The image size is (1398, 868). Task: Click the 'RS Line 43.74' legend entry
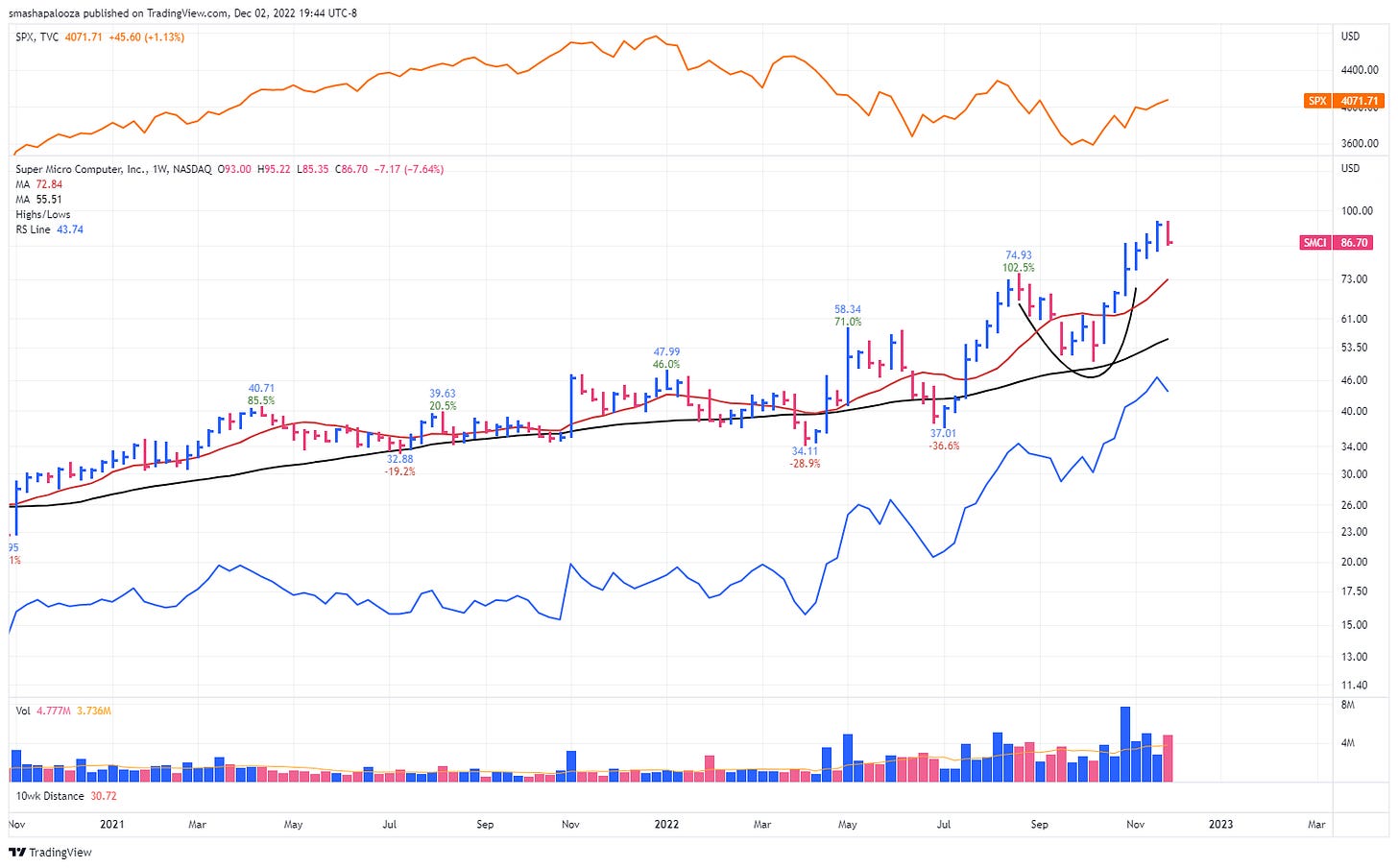(50, 230)
